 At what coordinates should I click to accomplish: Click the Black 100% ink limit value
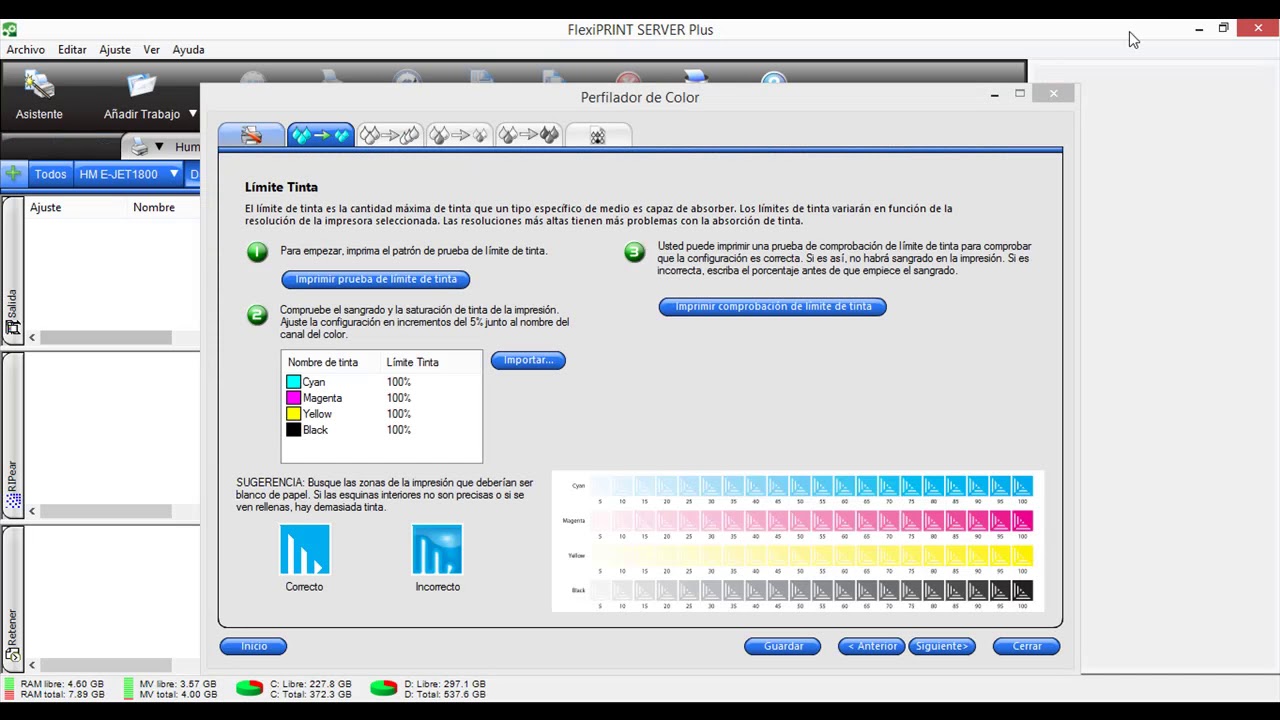(x=399, y=430)
